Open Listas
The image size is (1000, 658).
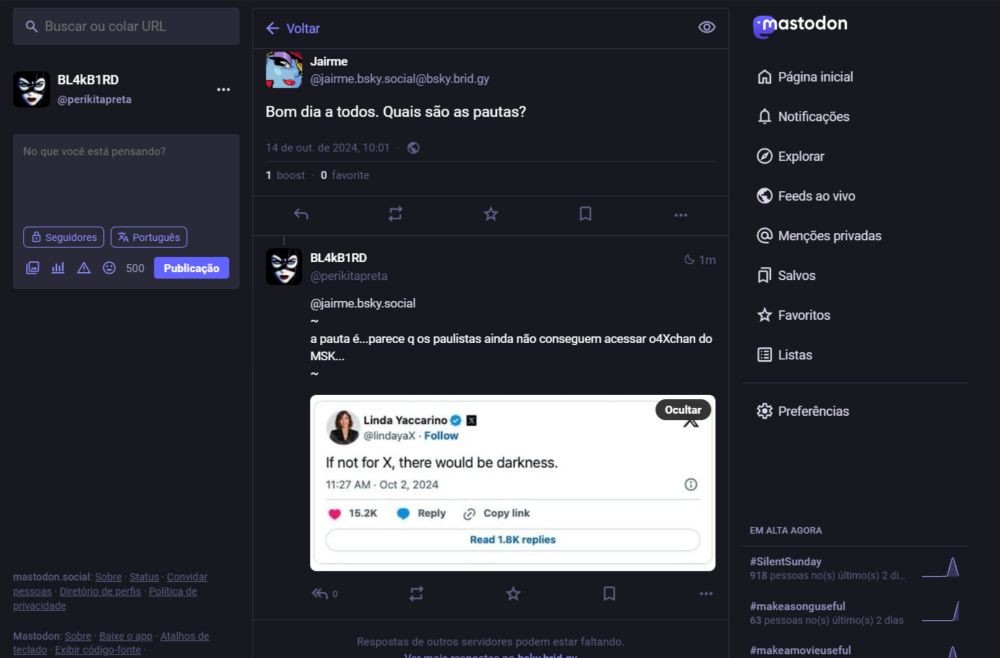[x=784, y=355]
